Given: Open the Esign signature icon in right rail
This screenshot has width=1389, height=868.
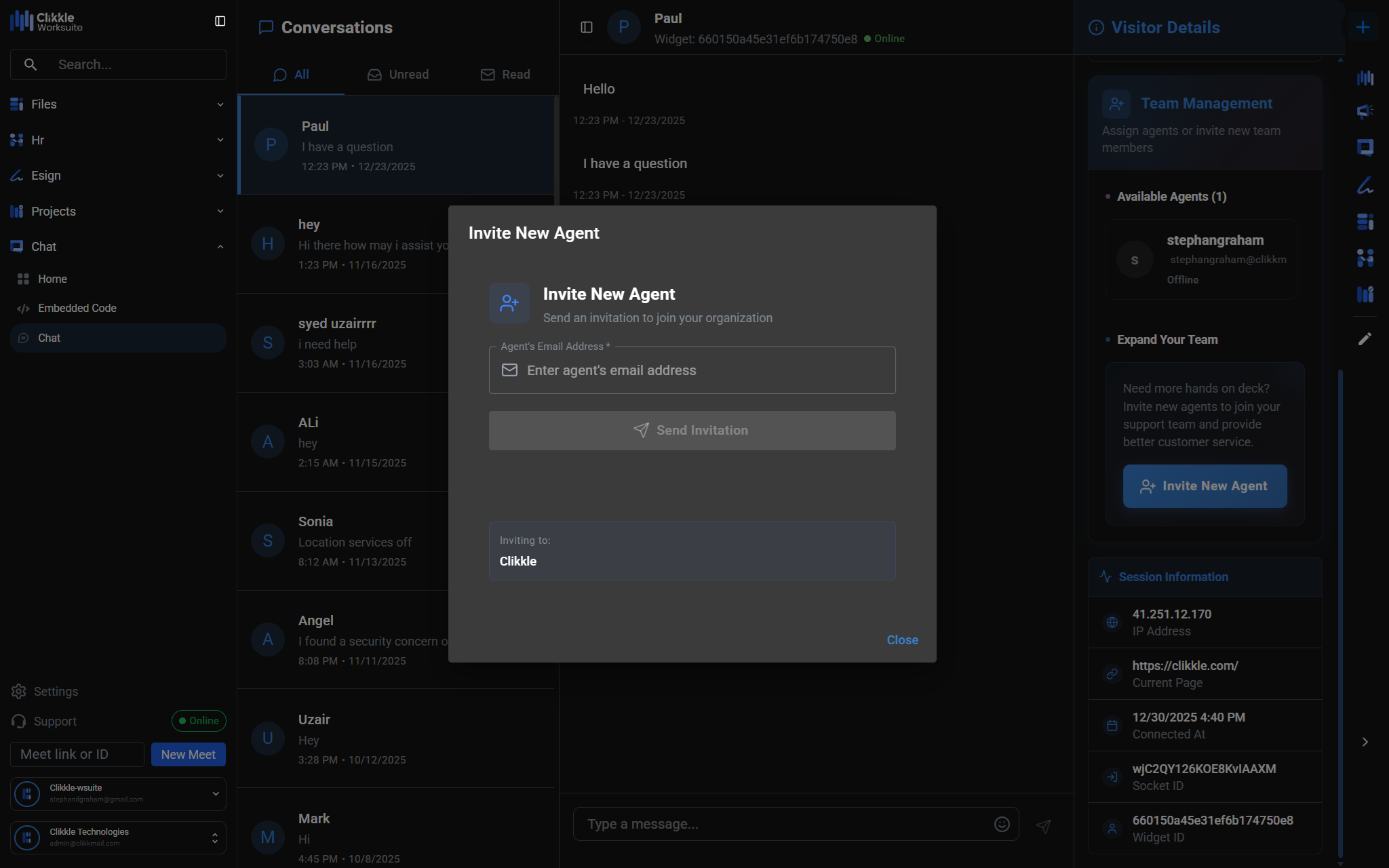Looking at the screenshot, I should [x=1365, y=185].
